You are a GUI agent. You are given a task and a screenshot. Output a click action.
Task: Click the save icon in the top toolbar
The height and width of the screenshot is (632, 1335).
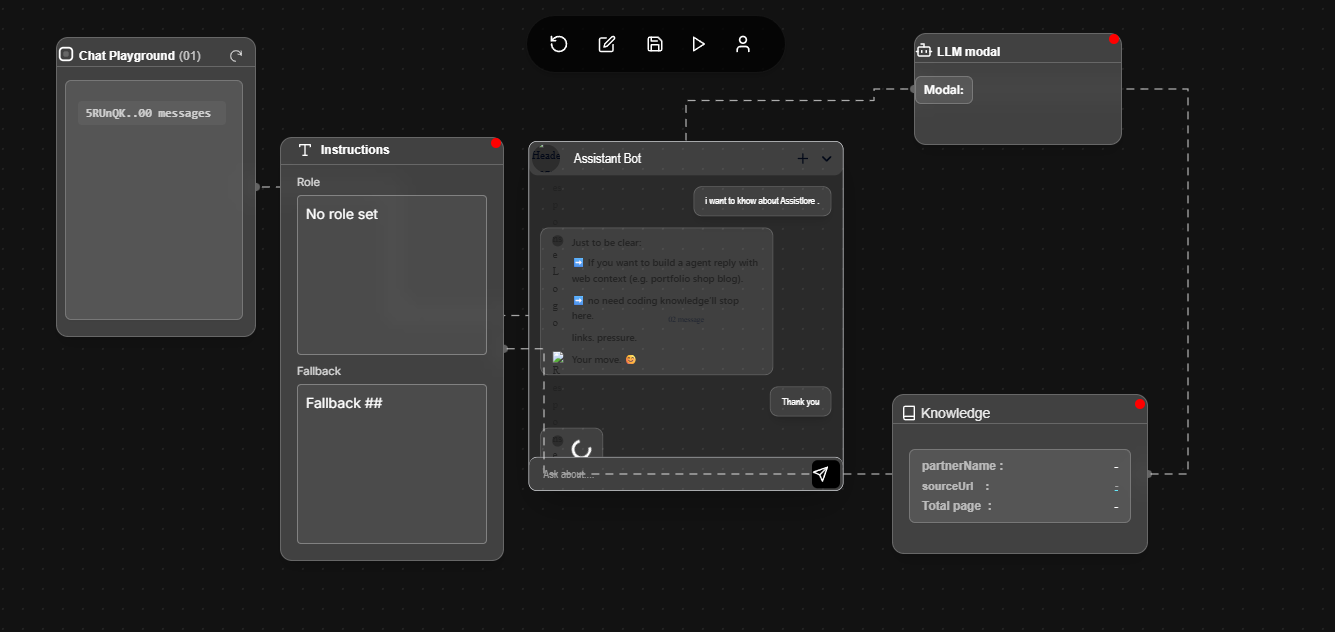coord(655,44)
